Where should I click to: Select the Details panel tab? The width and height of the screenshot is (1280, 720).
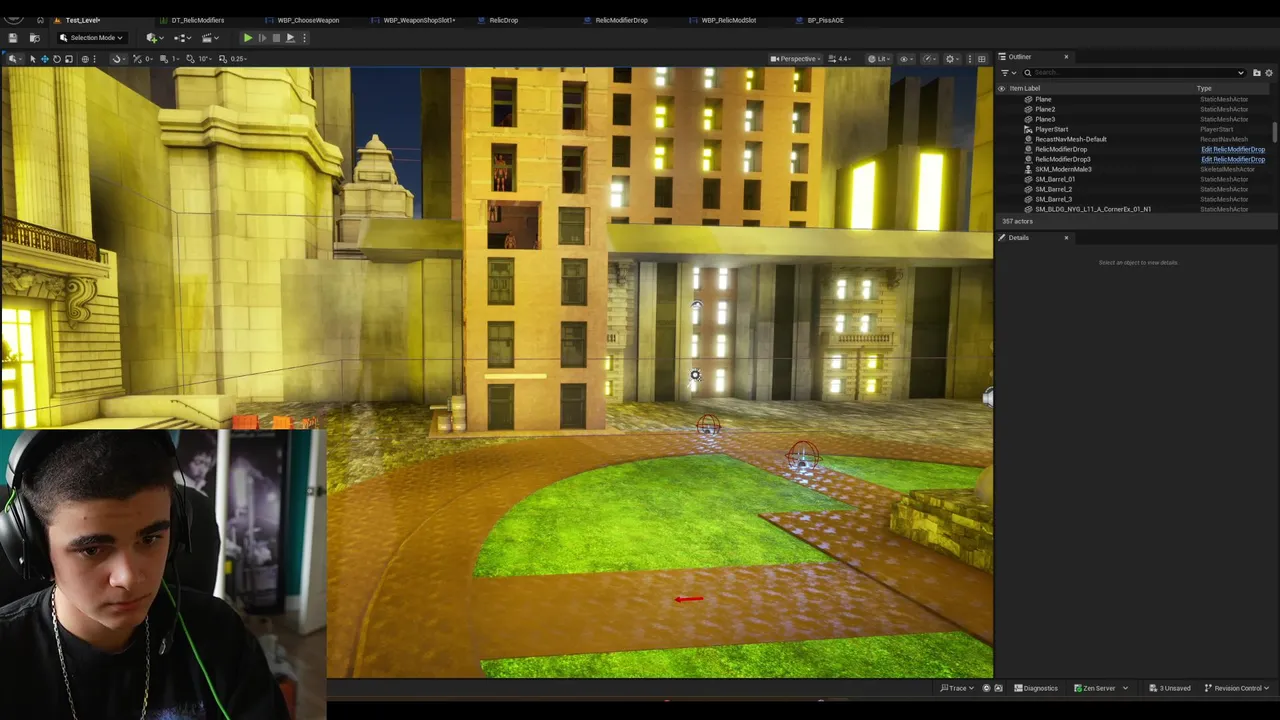1018,238
